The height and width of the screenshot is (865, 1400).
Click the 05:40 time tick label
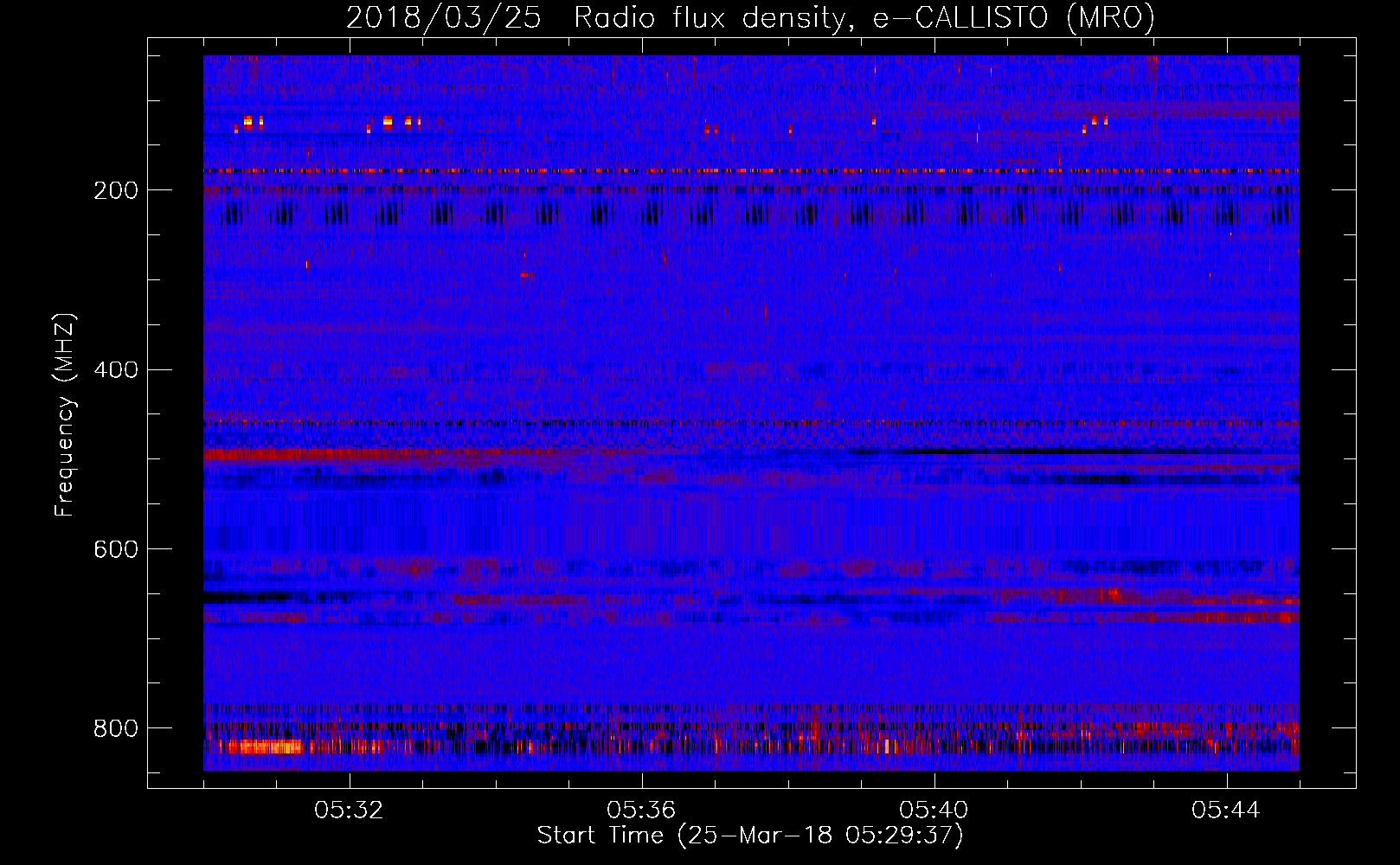[x=934, y=811]
